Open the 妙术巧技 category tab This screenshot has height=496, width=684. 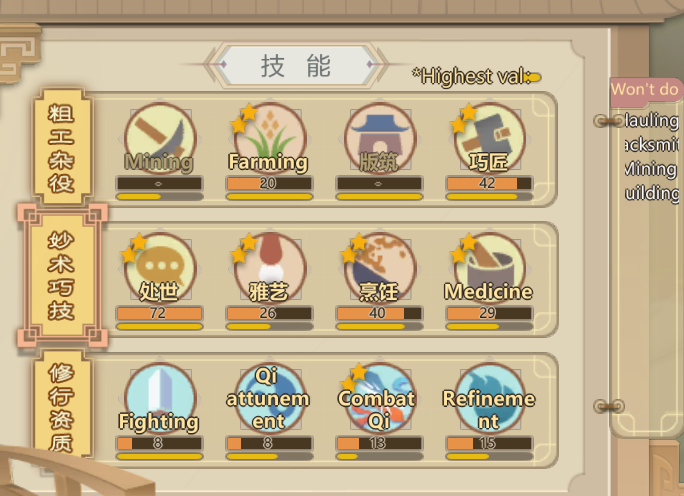[x=62, y=275]
